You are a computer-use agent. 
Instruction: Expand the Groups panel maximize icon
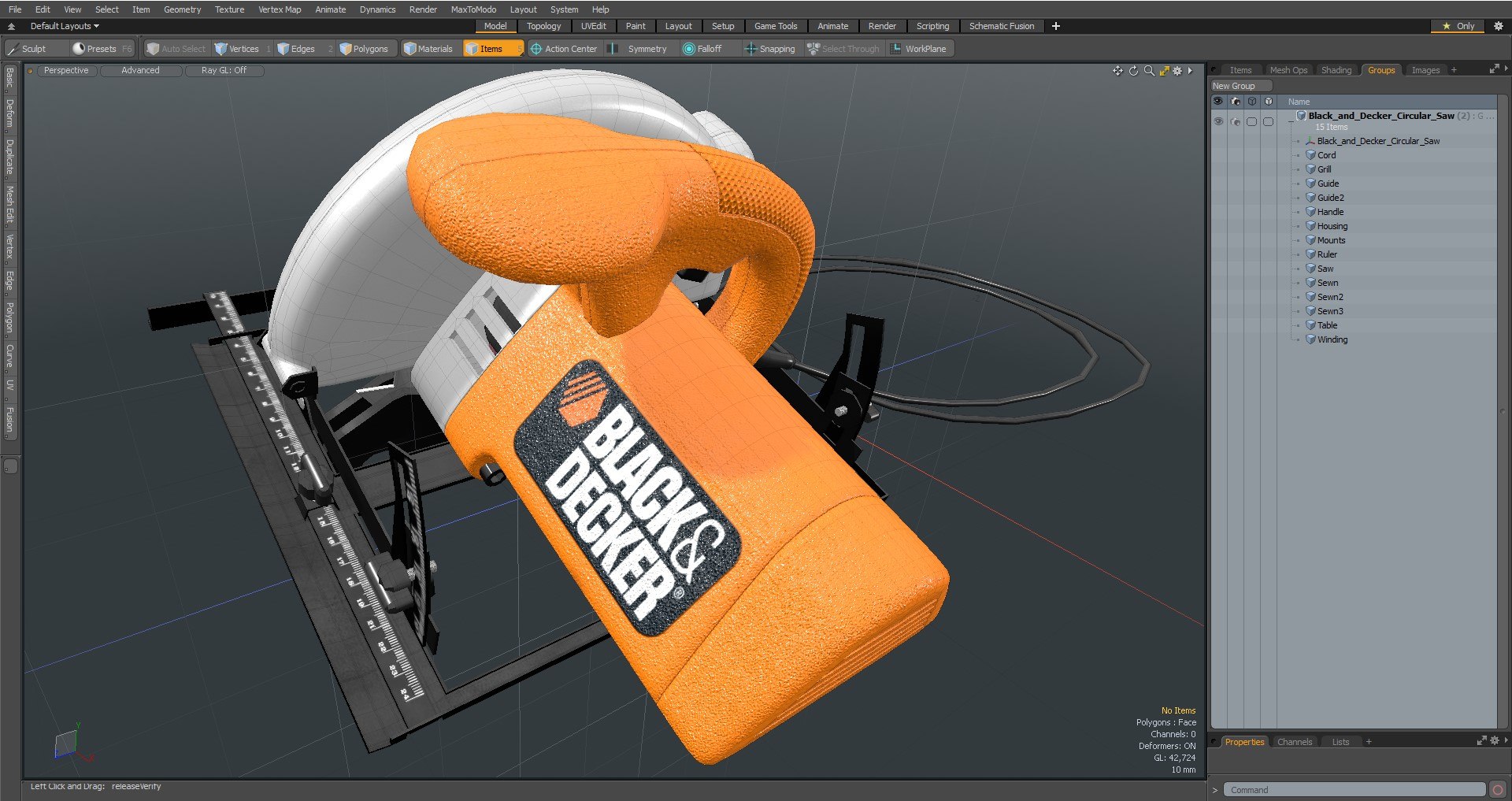[x=1493, y=69]
